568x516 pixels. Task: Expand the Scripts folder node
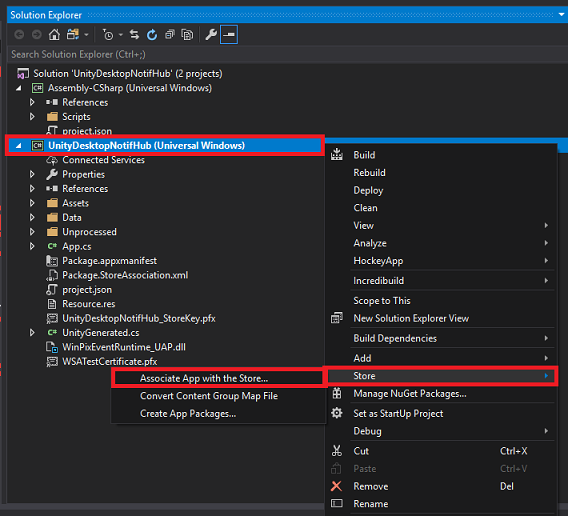(32, 117)
